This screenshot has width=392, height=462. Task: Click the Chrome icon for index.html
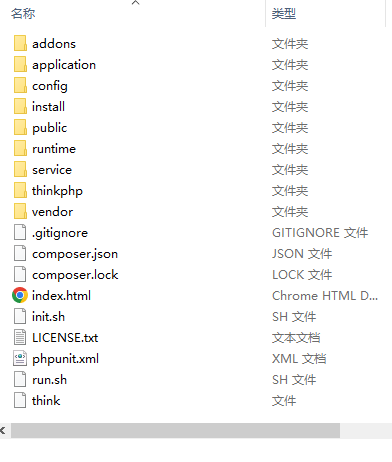[20, 295]
